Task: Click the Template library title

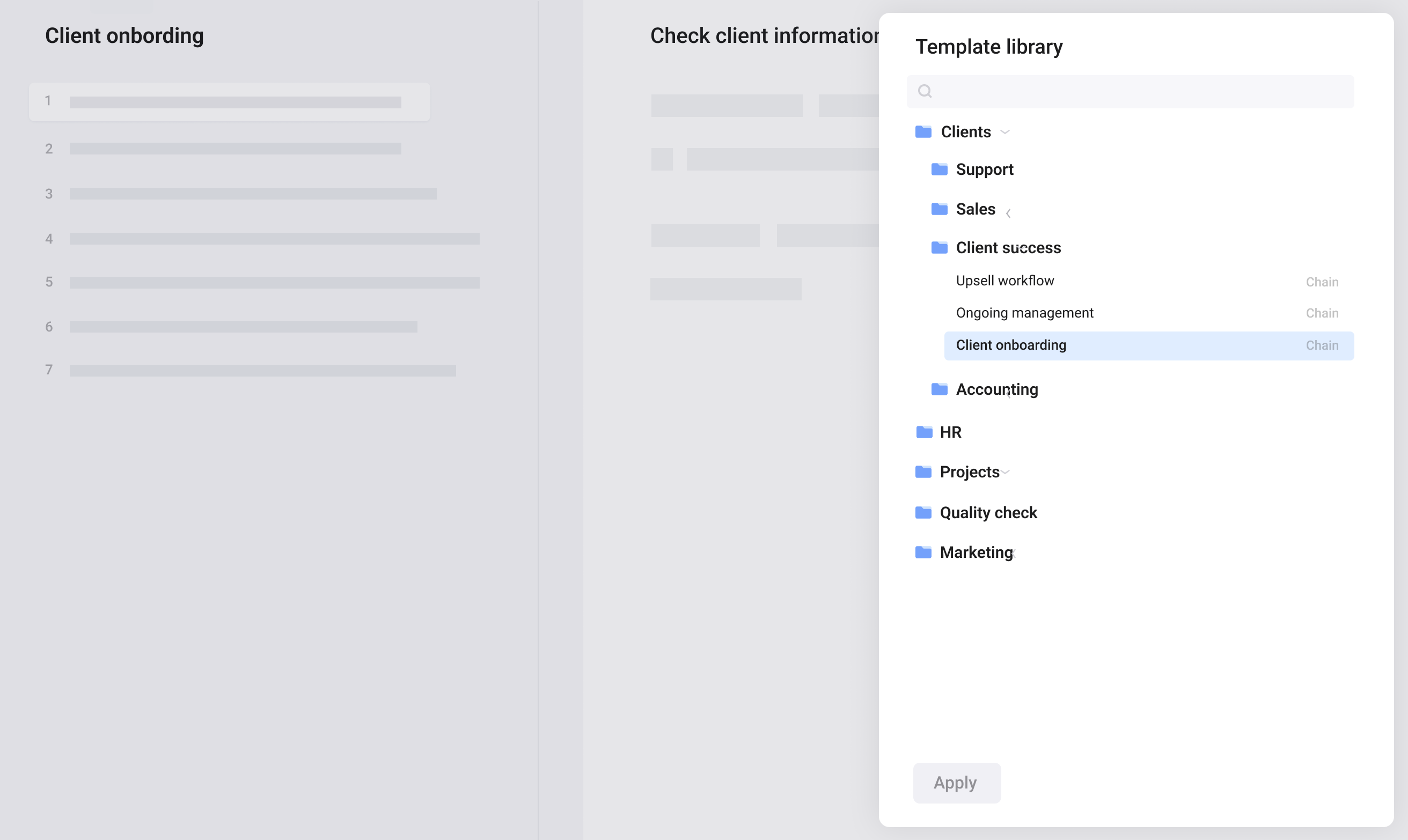Action: (989, 47)
